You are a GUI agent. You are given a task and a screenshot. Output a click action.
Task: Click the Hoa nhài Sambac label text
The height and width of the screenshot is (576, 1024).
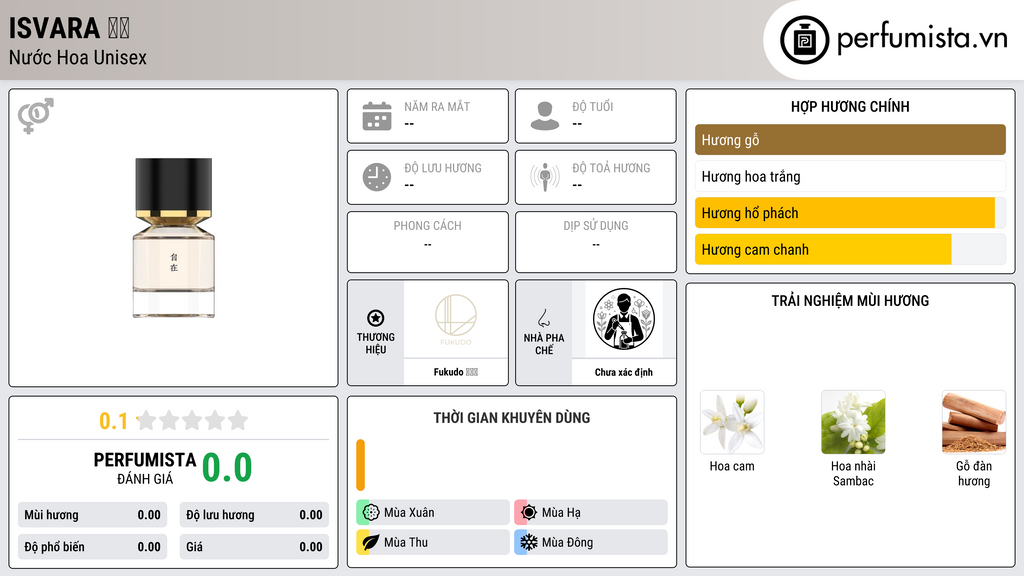pyautogui.click(x=853, y=473)
